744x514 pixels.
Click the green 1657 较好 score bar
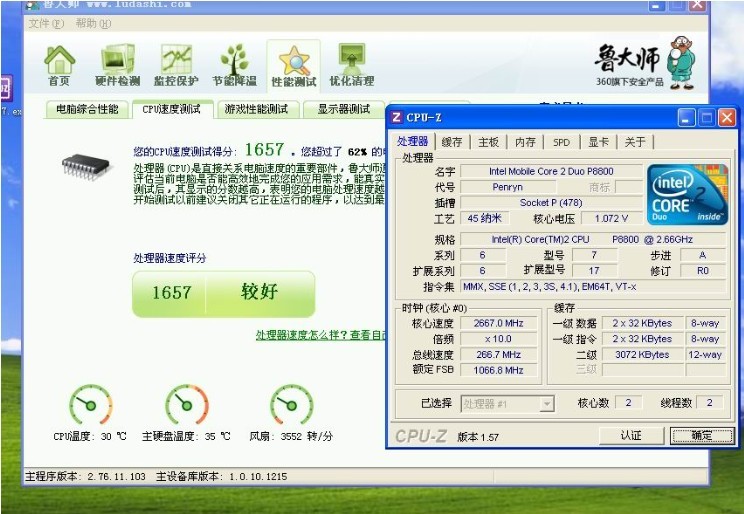coord(223,293)
